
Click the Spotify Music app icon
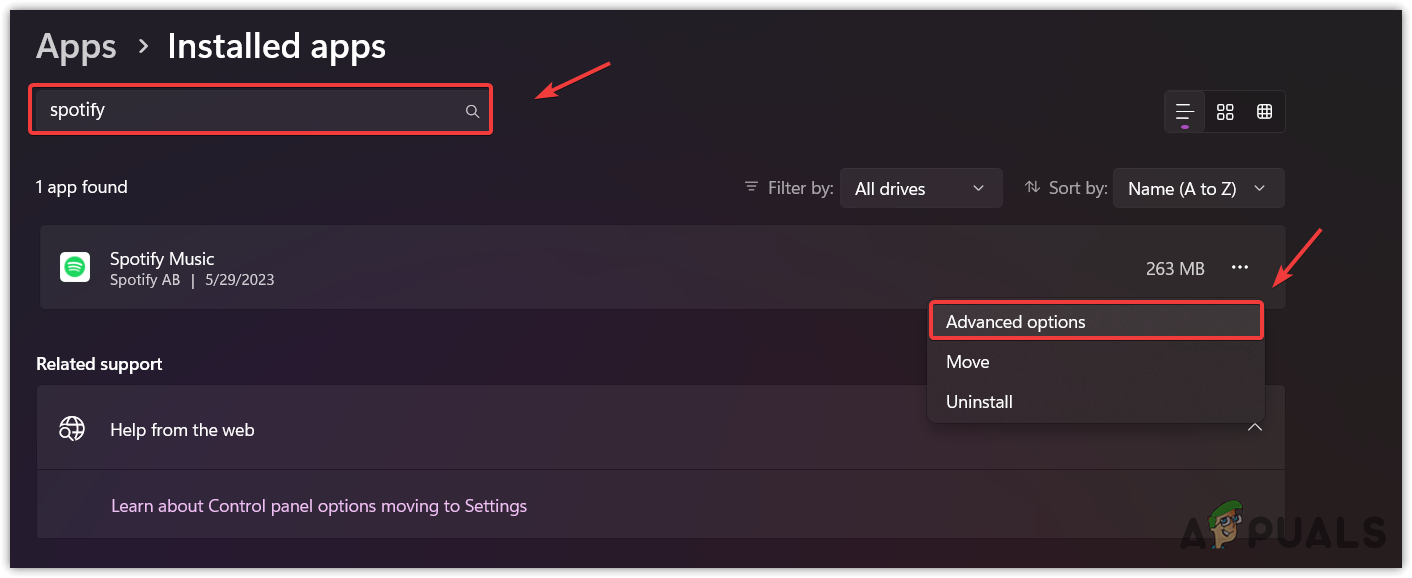pyautogui.click(x=75, y=267)
